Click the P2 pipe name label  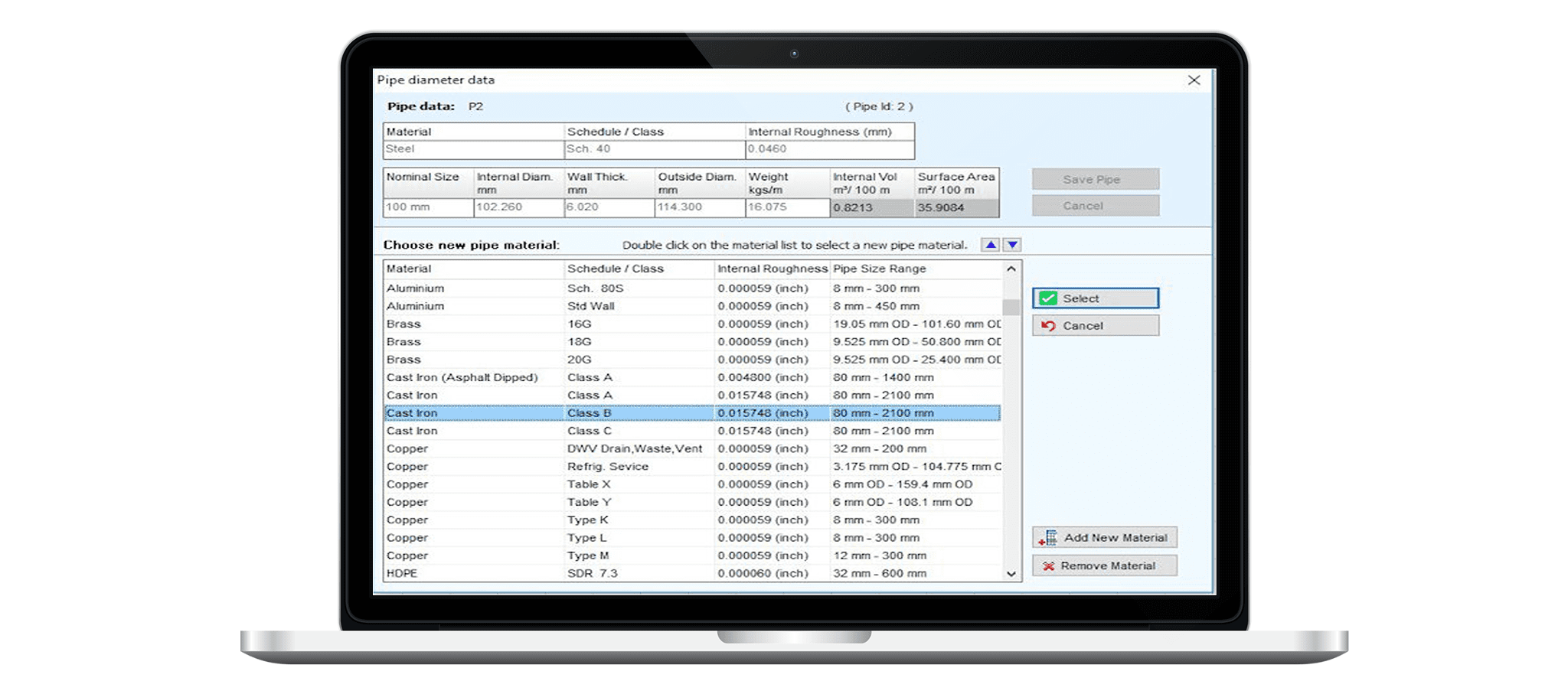click(475, 106)
